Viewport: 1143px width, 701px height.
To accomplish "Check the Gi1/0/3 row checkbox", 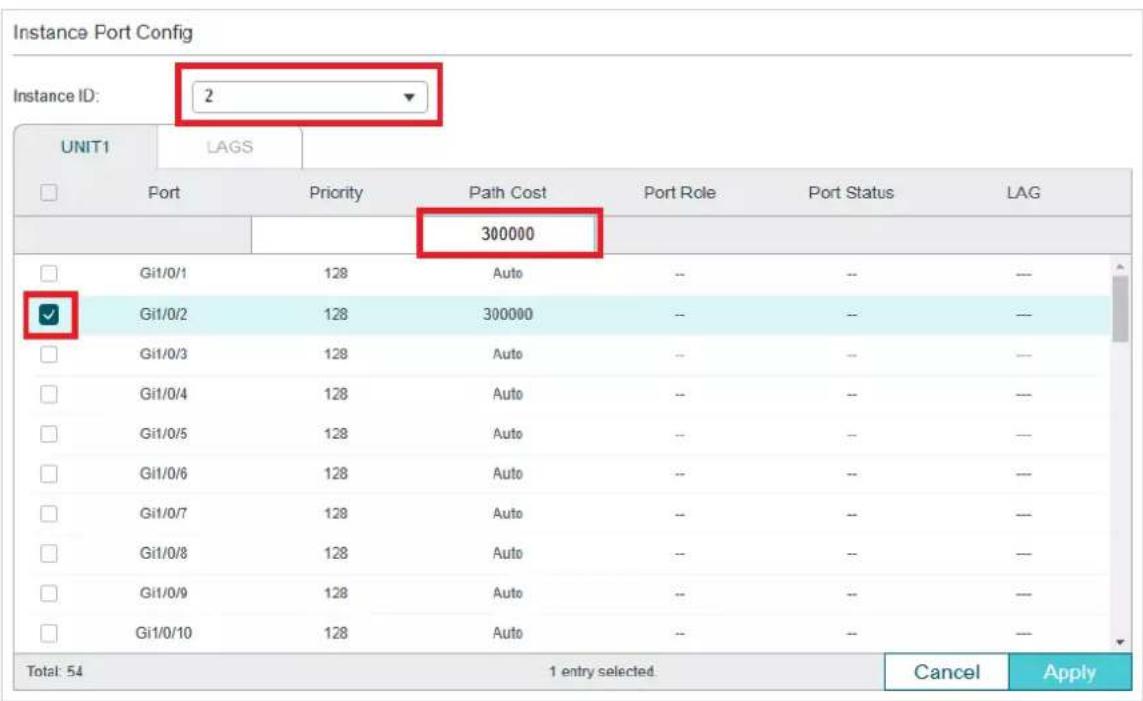I will pyautogui.click(x=49, y=354).
